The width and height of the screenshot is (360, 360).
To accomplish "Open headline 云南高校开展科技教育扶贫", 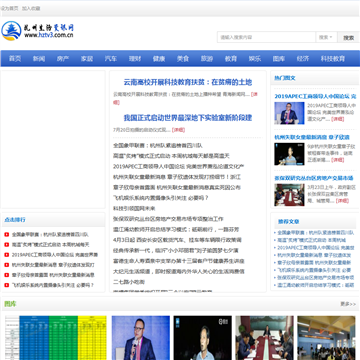I will coord(188,82).
